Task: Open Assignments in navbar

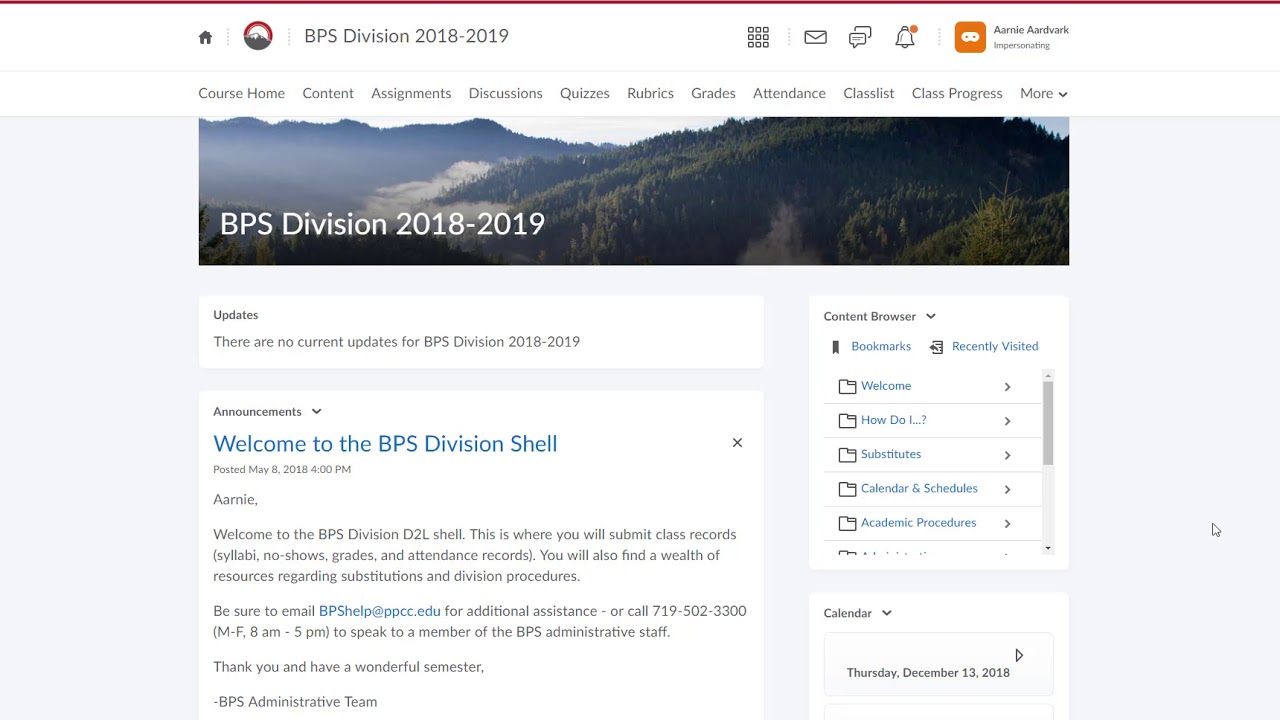Action: (411, 93)
